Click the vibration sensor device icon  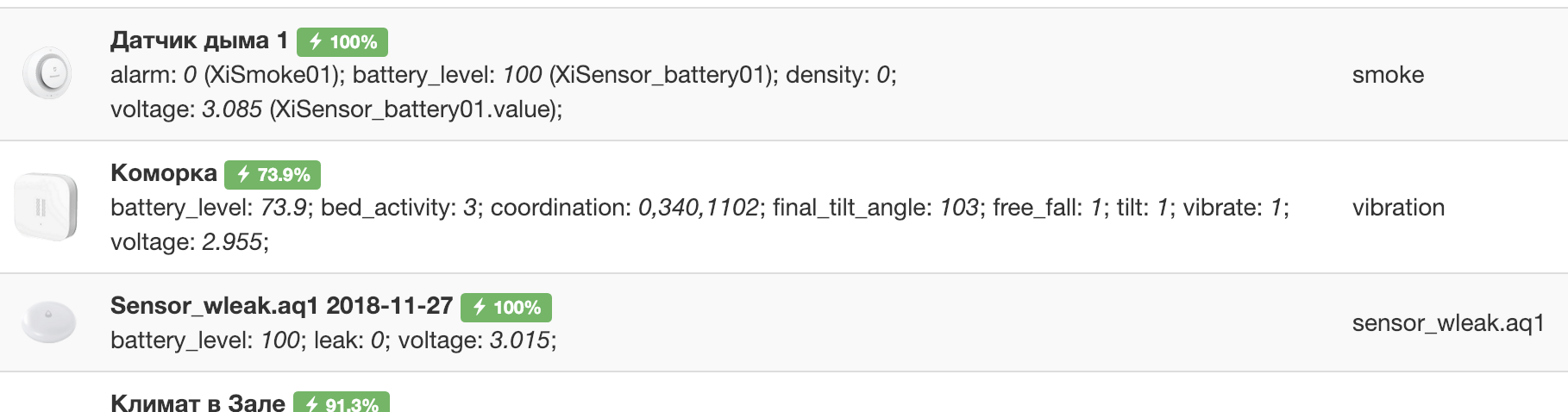coord(47,207)
